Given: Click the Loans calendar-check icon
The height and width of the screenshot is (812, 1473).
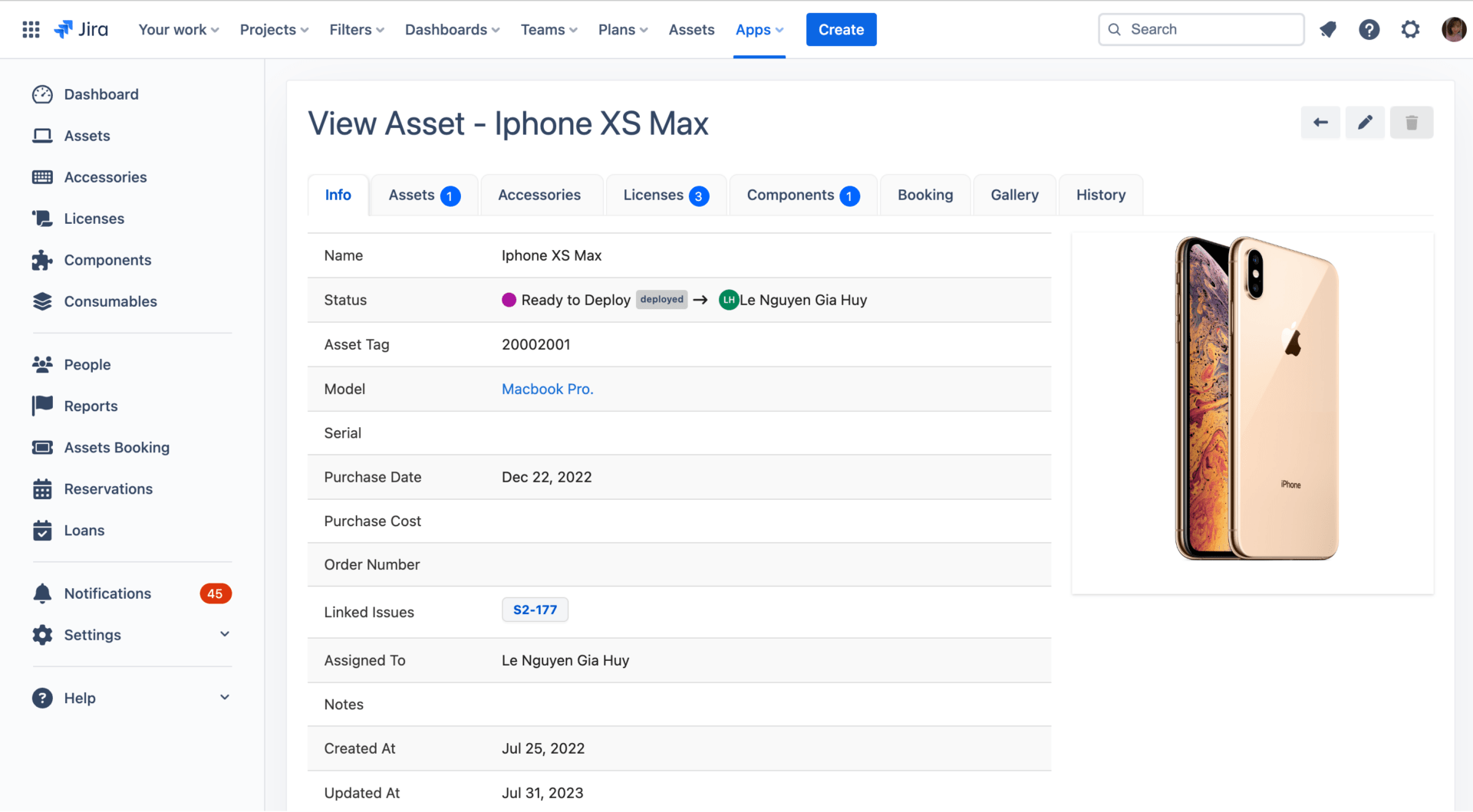Looking at the screenshot, I should click(42, 530).
